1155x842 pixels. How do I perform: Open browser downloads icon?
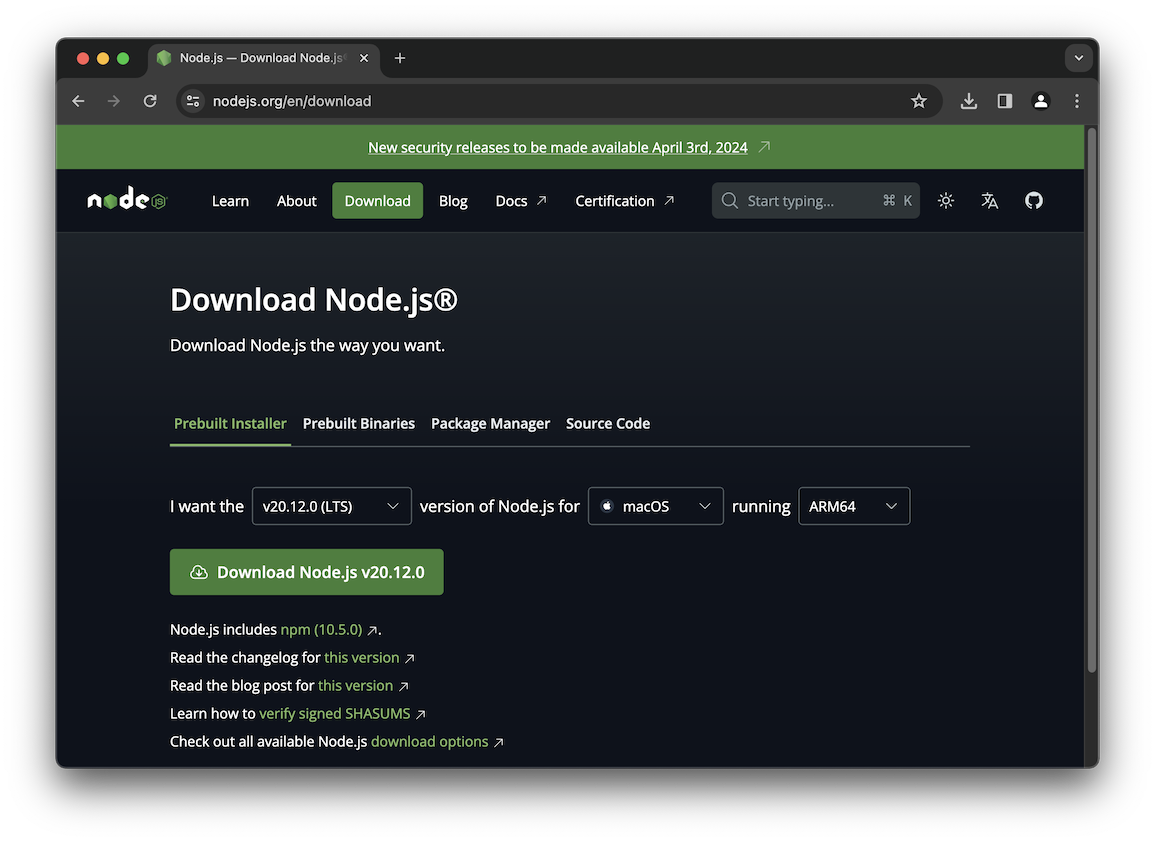(969, 101)
